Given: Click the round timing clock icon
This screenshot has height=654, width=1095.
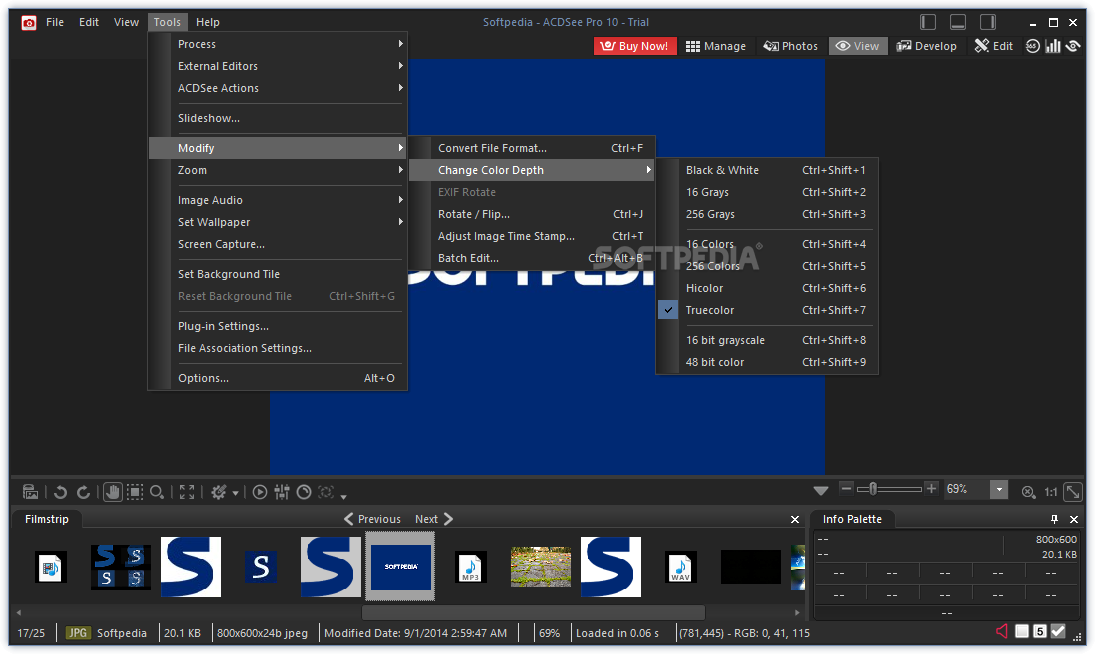Looking at the screenshot, I should coord(304,492).
